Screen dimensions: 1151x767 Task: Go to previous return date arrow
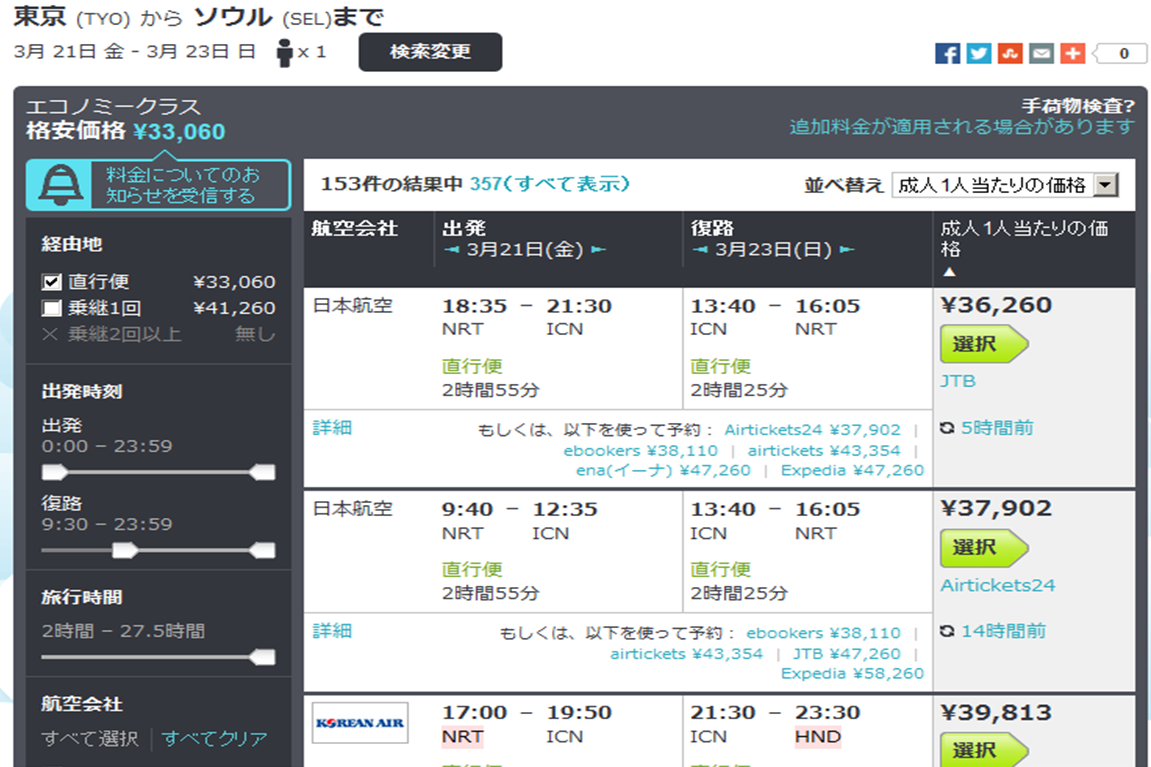[700, 250]
